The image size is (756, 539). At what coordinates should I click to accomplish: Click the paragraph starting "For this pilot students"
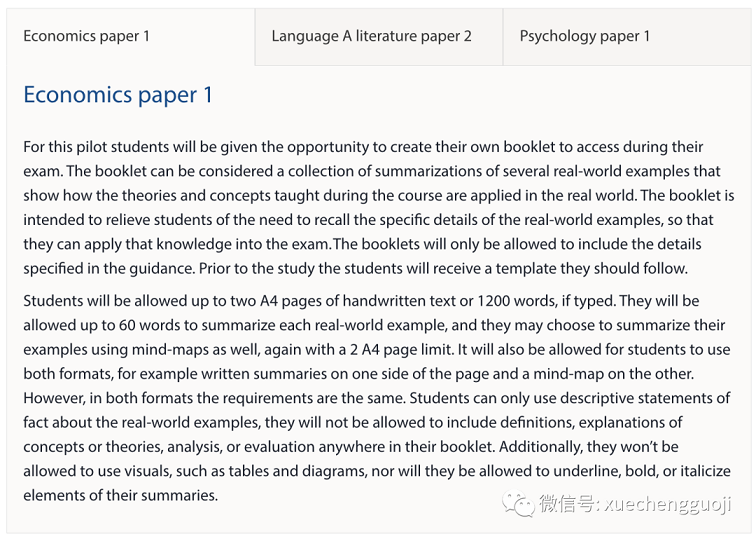click(378, 207)
